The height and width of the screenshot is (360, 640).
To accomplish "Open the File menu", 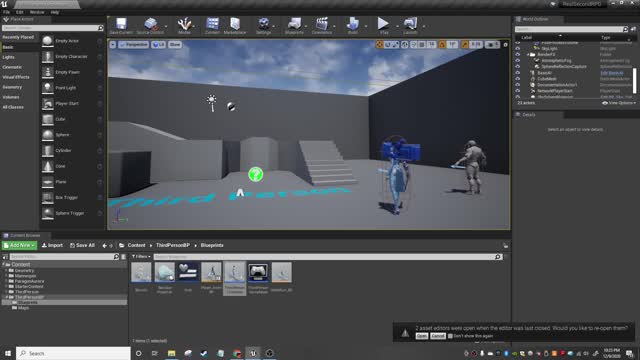I will pos(7,12).
